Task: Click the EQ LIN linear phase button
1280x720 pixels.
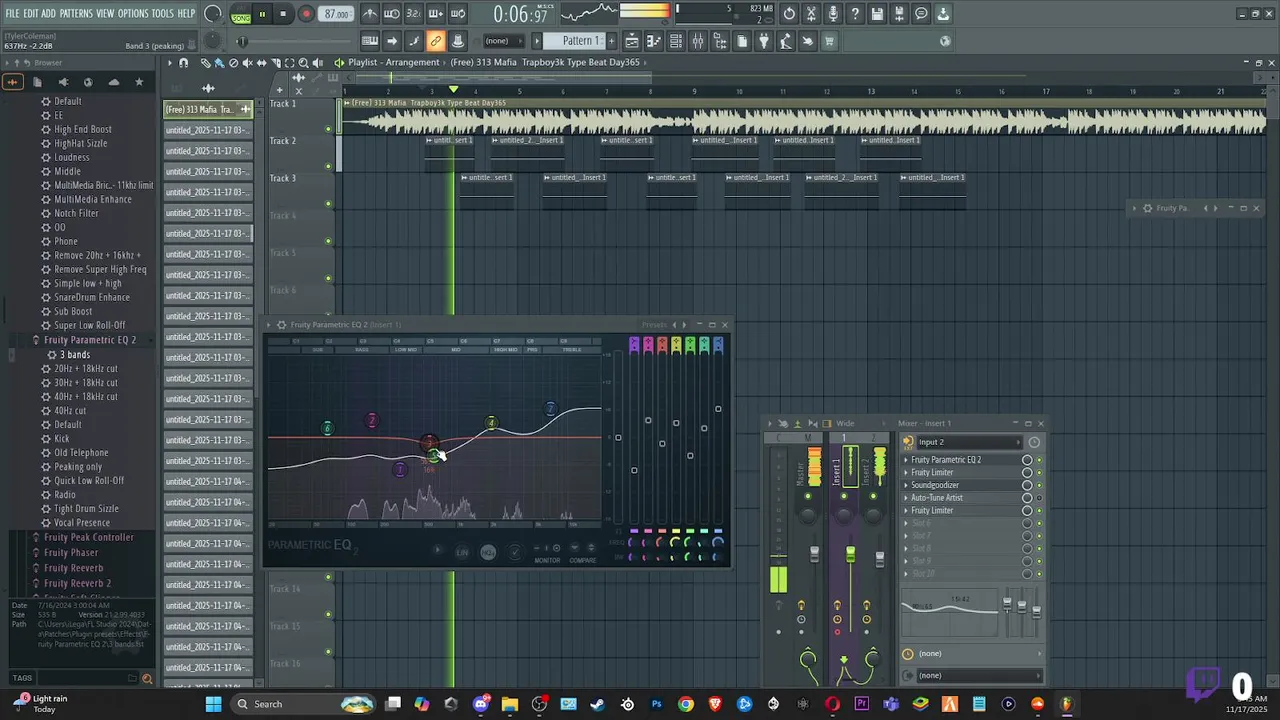Action: click(462, 552)
